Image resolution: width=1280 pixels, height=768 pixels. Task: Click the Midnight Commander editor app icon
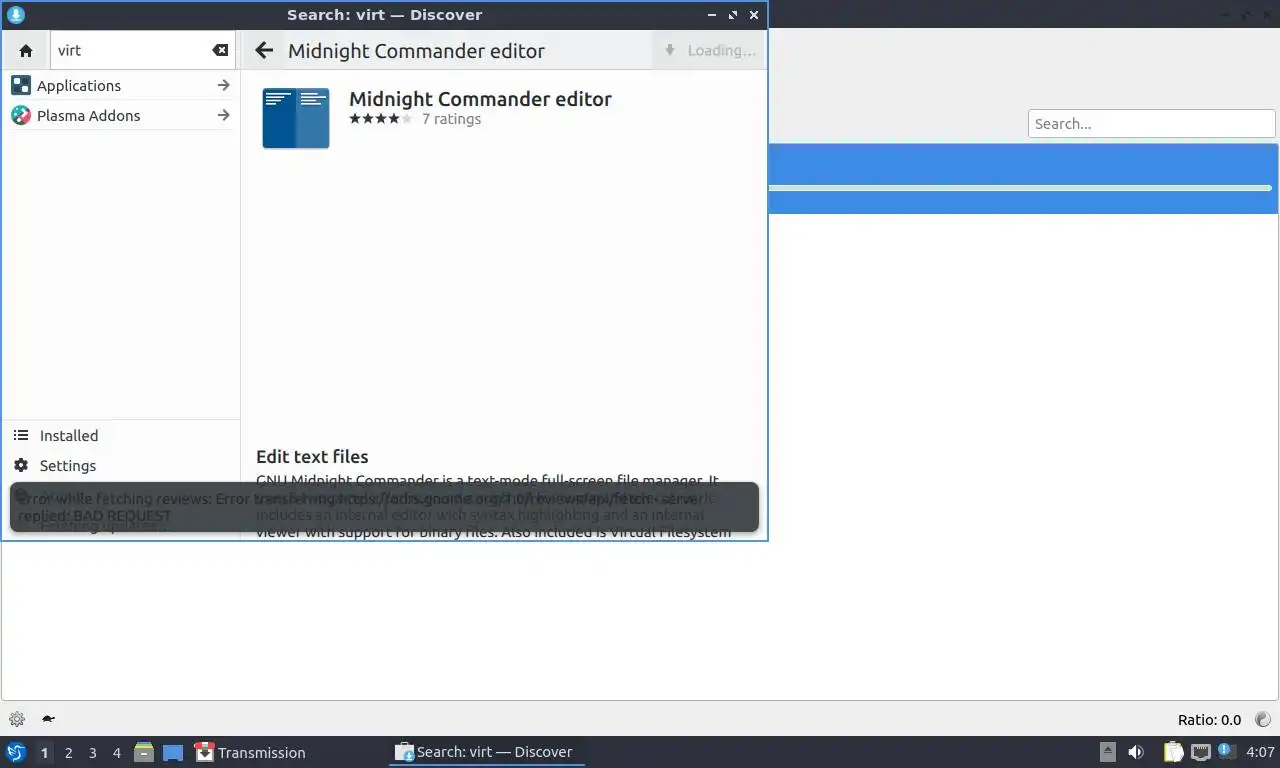pyautogui.click(x=296, y=118)
